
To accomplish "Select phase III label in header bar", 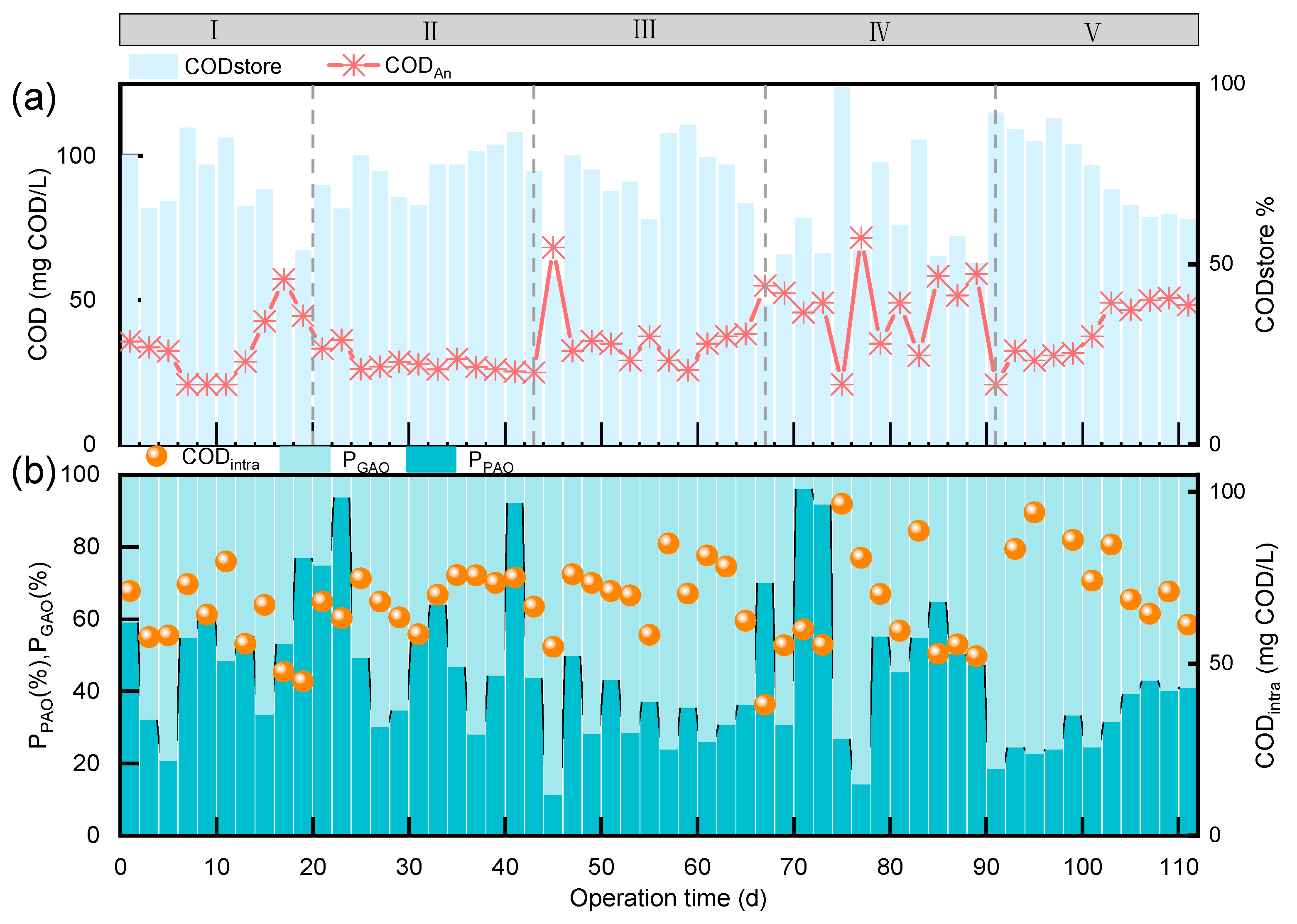I will point(645,29).
